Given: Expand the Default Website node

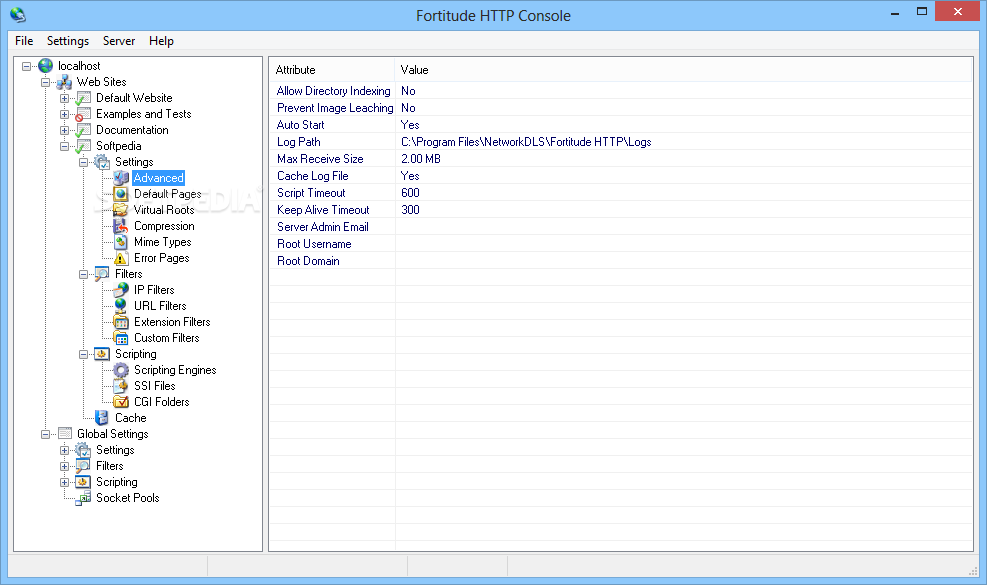Looking at the screenshot, I should [x=64, y=98].
